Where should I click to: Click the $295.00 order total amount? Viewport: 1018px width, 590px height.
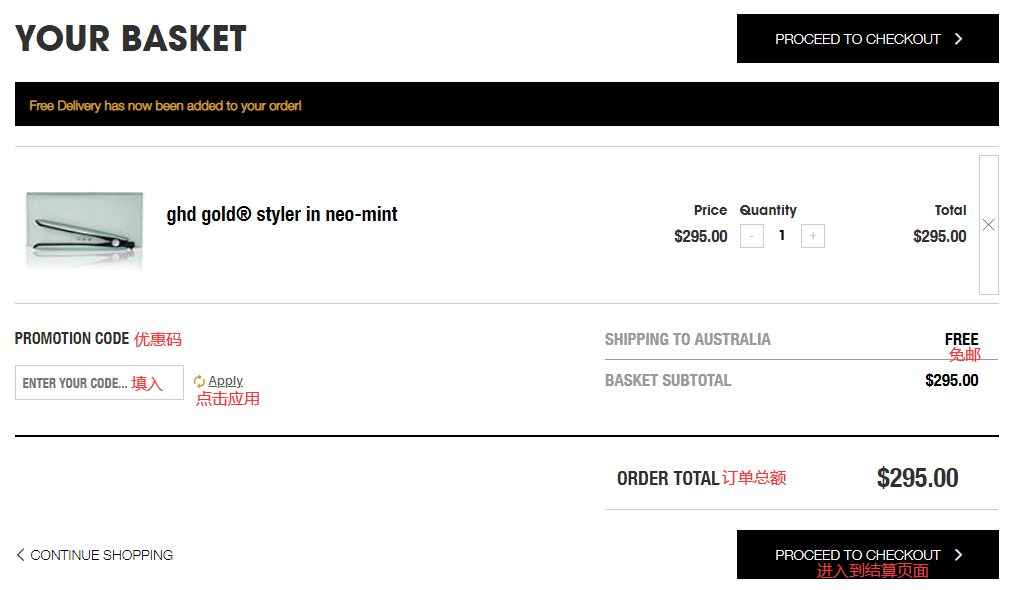pyautogui.click(x=917, y=478)
